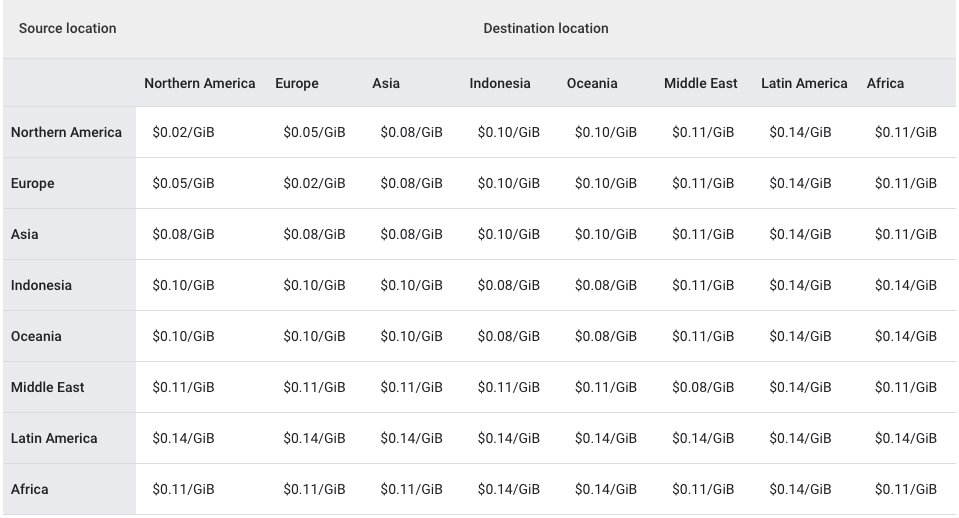Click the Northern America row label
959x518 pixels.
66,132
